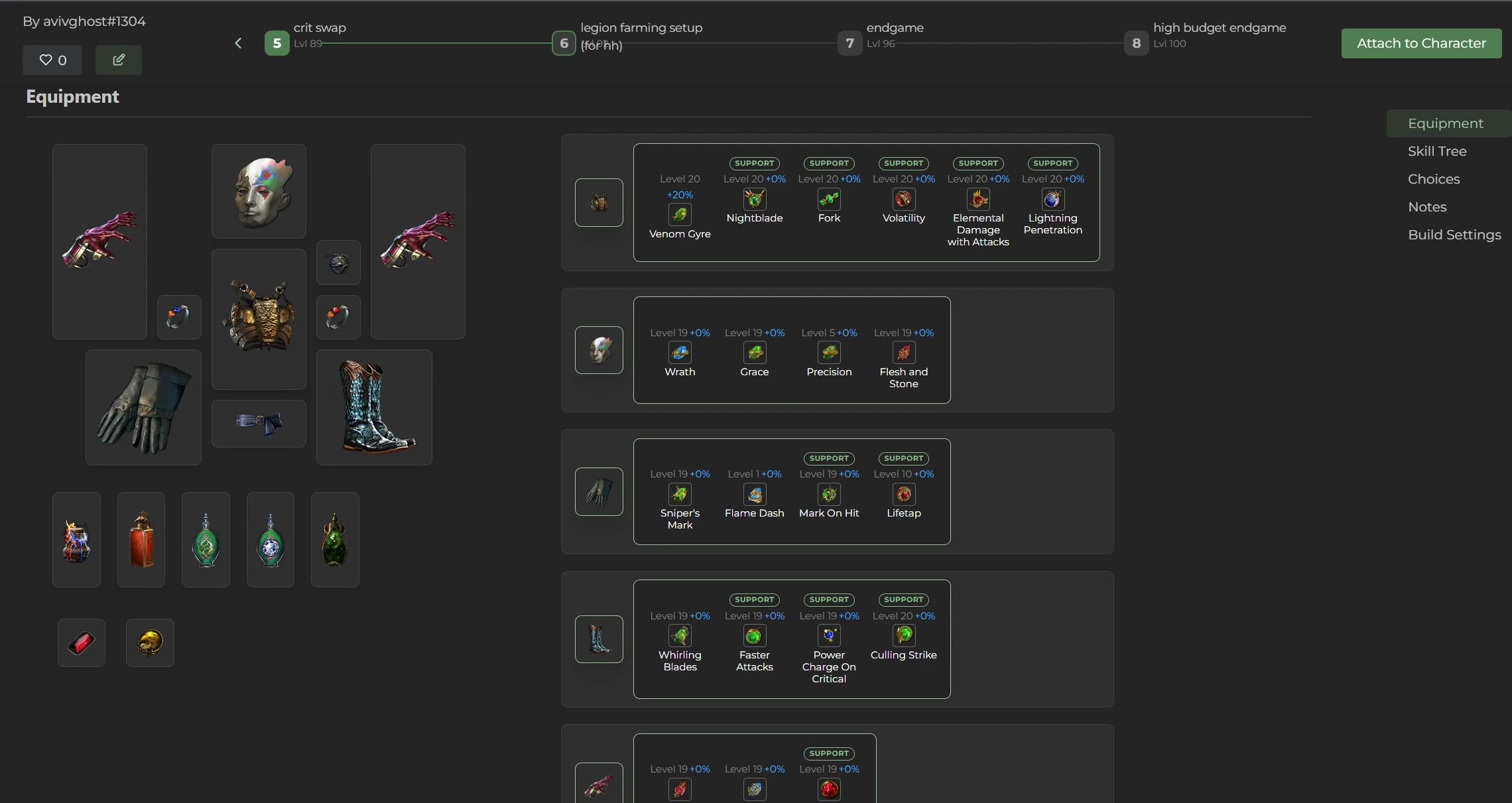Click the Attach to Character button
The height and width of the screenshot is (803, 1512).
coord(1421,43)
